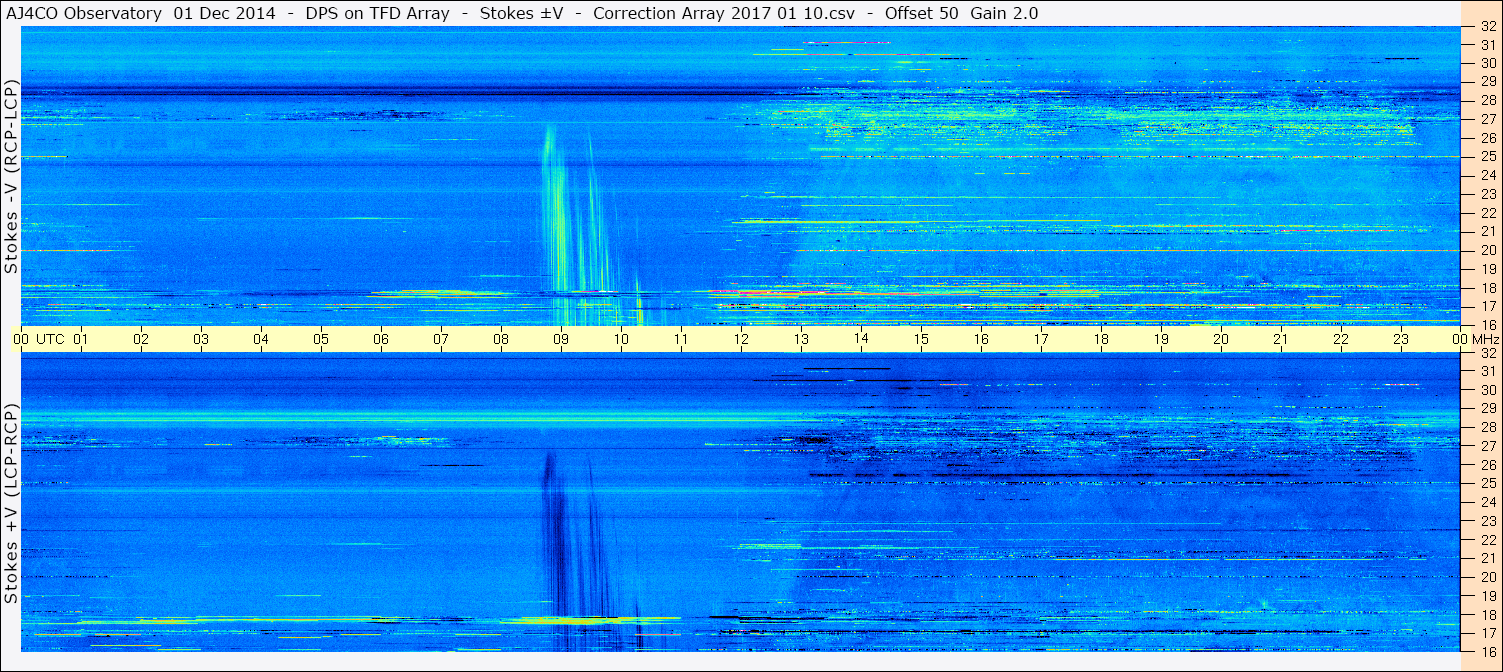
Task: Select the 05 hour time marker
Action: point(321,340)
